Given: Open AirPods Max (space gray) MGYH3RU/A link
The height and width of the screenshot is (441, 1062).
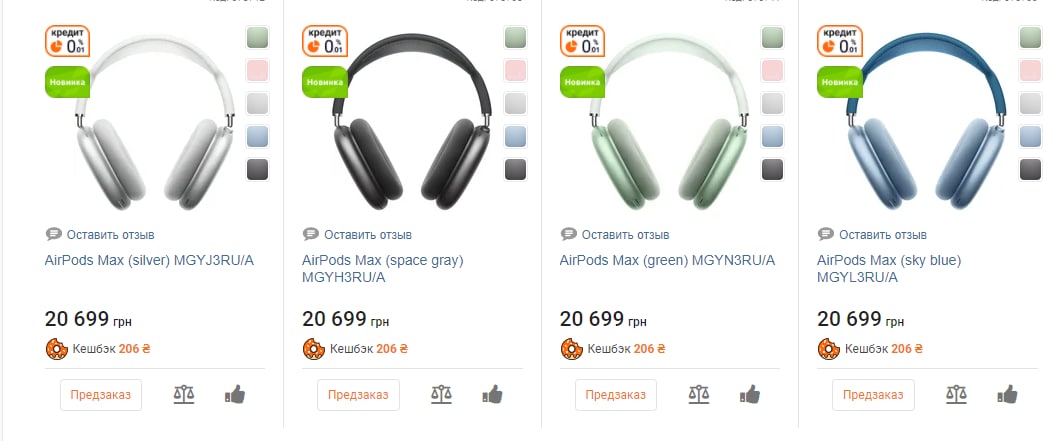Looking at the screenshot, I should click(383, 268).
